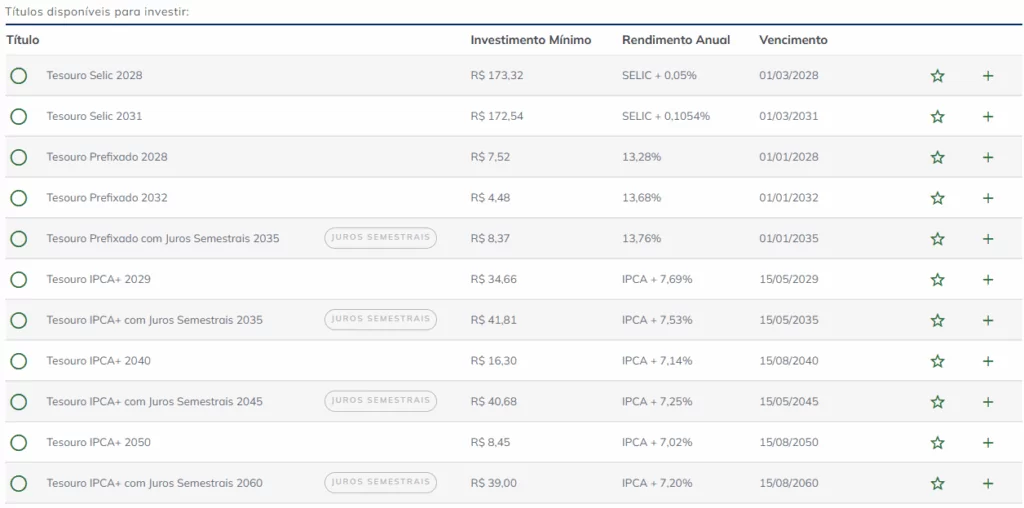
Task: Favorite Tesouro Selic 2028 with star icon
Action: 937,76
